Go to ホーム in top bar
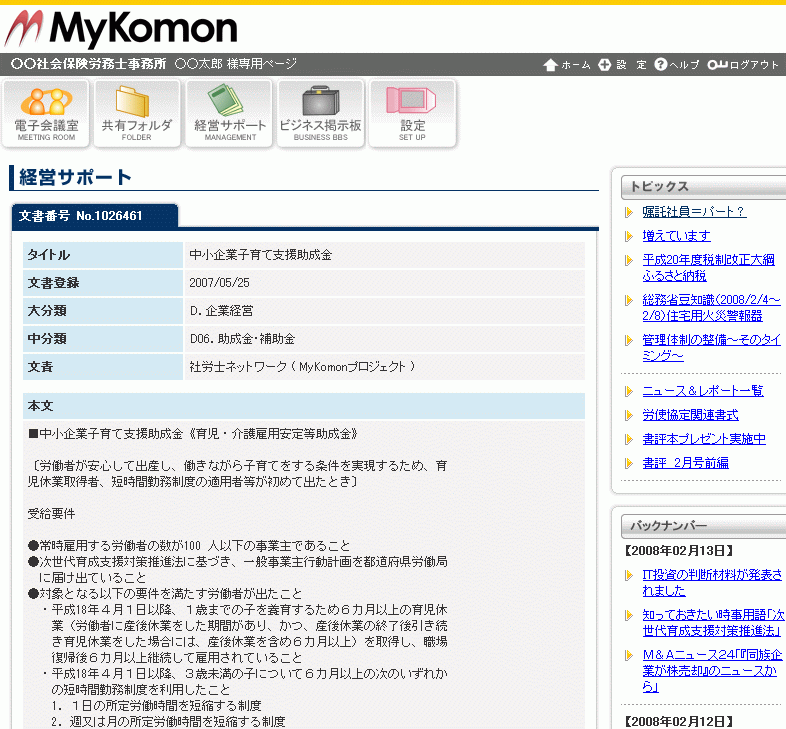Viewport: 786px width, 729px height. [x=567, y=65]
